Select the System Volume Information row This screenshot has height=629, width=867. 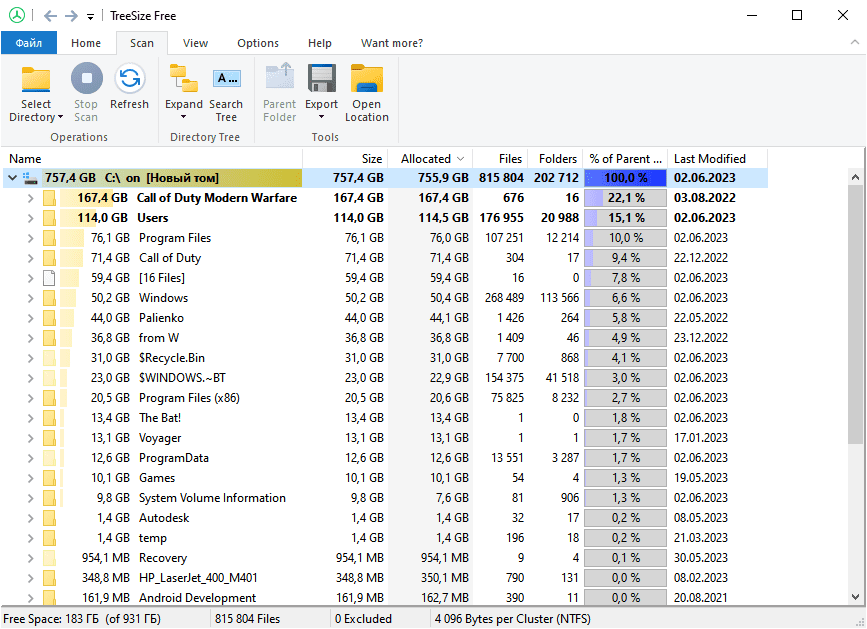pyautogui.click(x=384, y=498)
